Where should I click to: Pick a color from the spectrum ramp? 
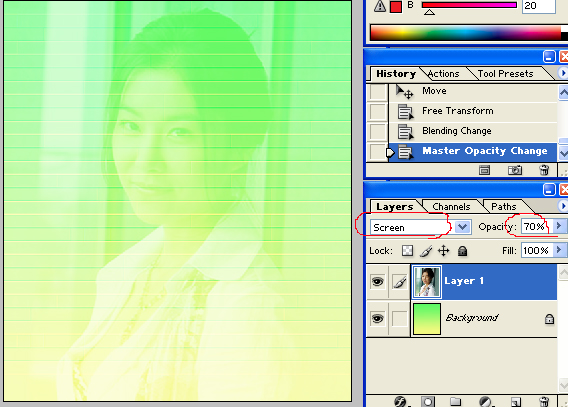pyautogui.click(x=465, y=33)
